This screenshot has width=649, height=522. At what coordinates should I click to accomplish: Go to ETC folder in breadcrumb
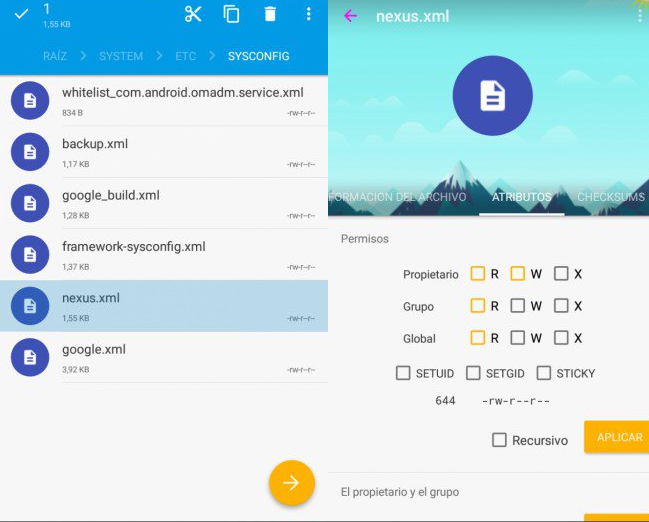pos(186,56)
